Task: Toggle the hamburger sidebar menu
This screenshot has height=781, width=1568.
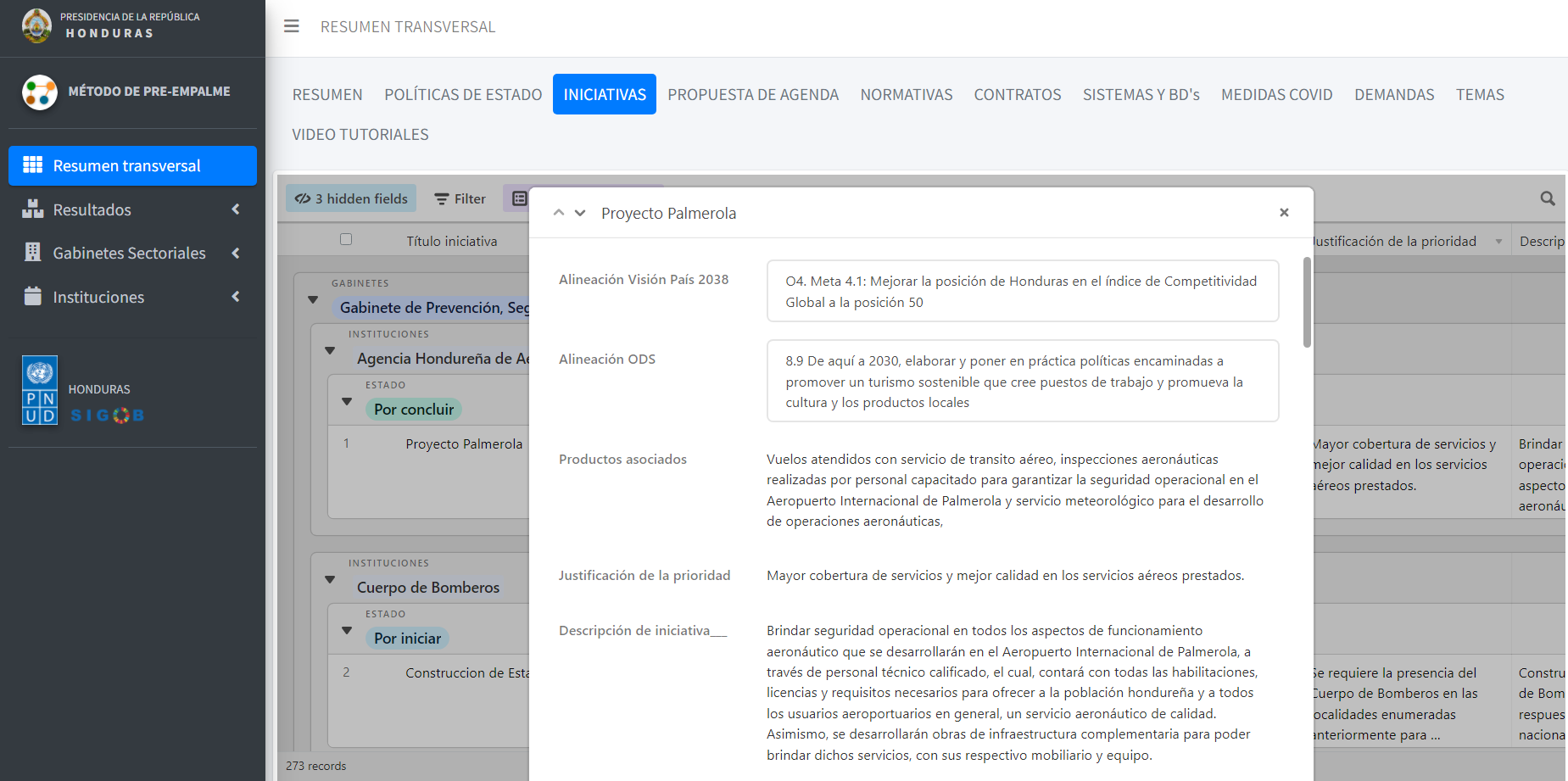Action: pos(291,26)
